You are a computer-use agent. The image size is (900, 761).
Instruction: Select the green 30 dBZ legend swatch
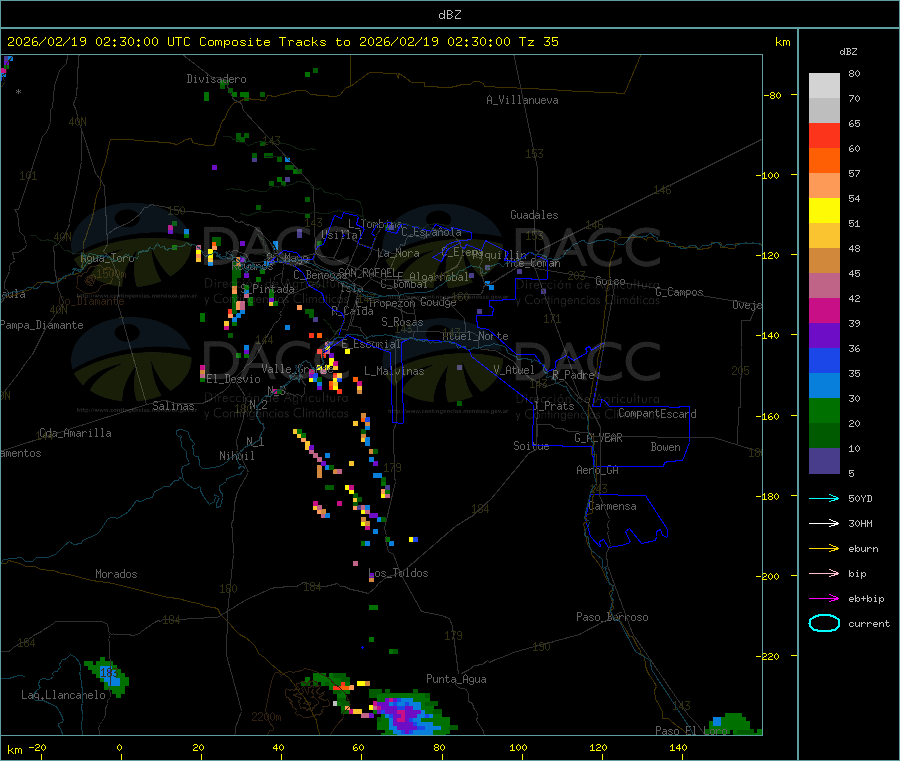pyautogui.click(x=824, y=410)
